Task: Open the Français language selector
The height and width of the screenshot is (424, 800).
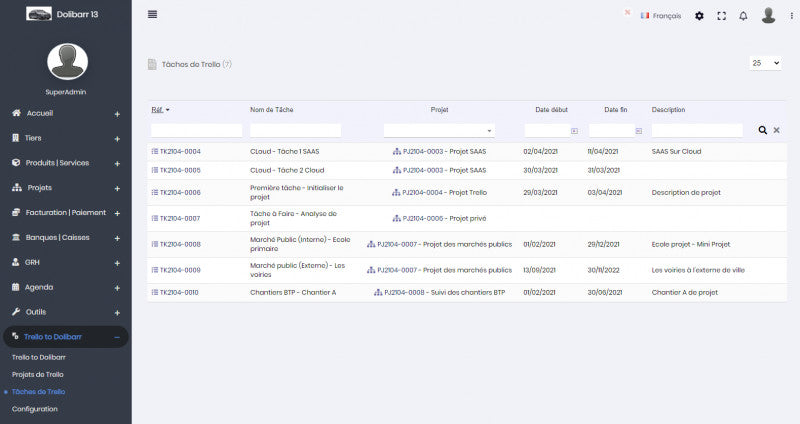Action: (x=660, y=16)
